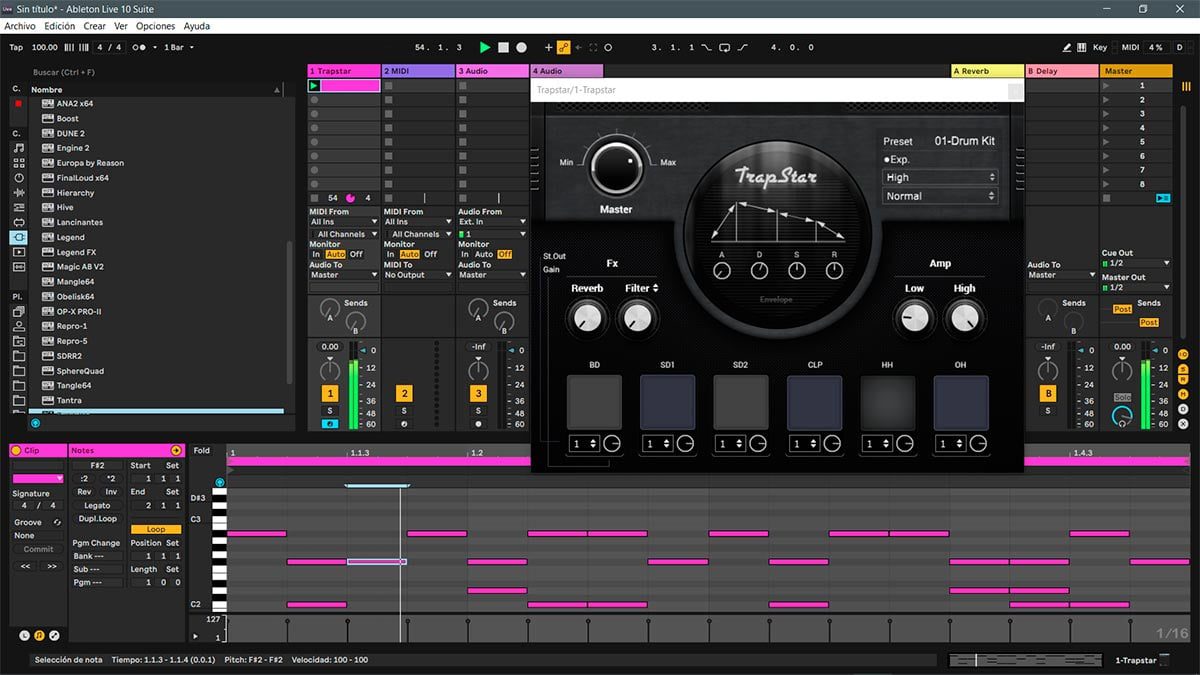Toggle clip activator next to Clip title

click(x=16, y=451)
